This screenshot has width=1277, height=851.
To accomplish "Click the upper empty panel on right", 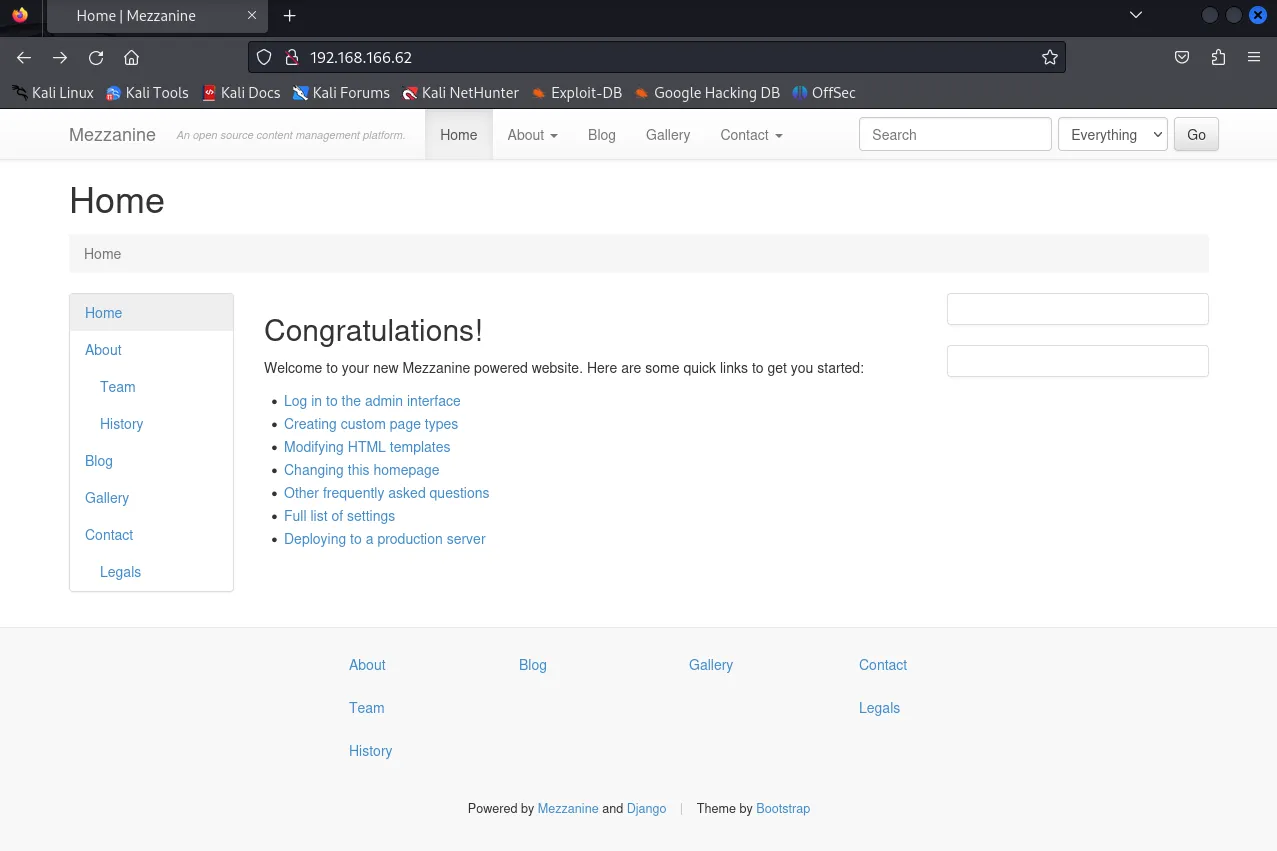I will (1077, 309).
